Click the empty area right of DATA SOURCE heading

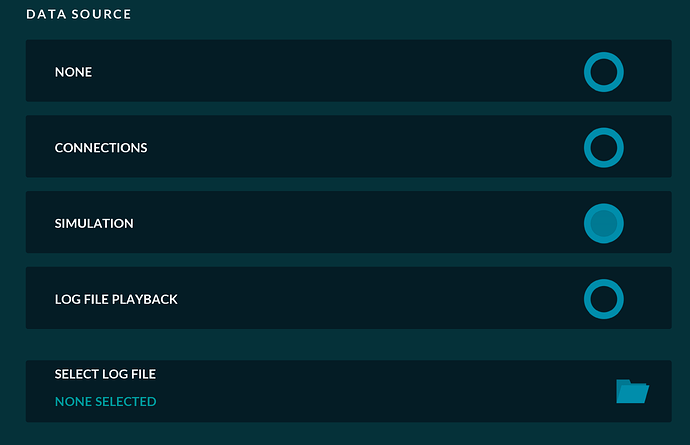click(x=400, y=15)
